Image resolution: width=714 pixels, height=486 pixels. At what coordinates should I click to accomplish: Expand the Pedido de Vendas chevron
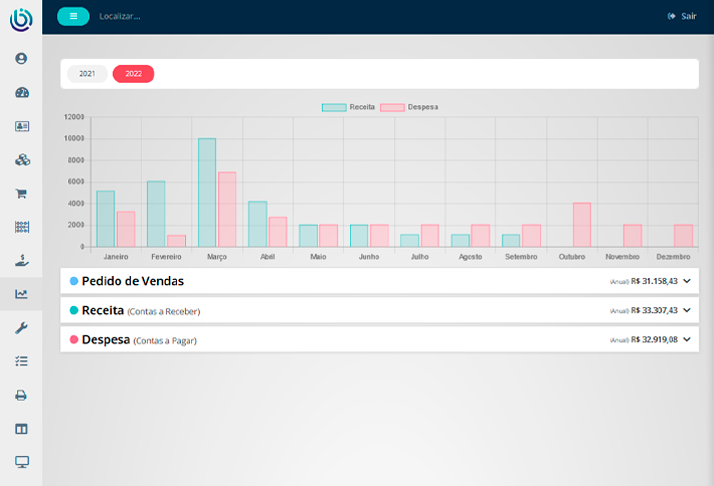[687, 282]
